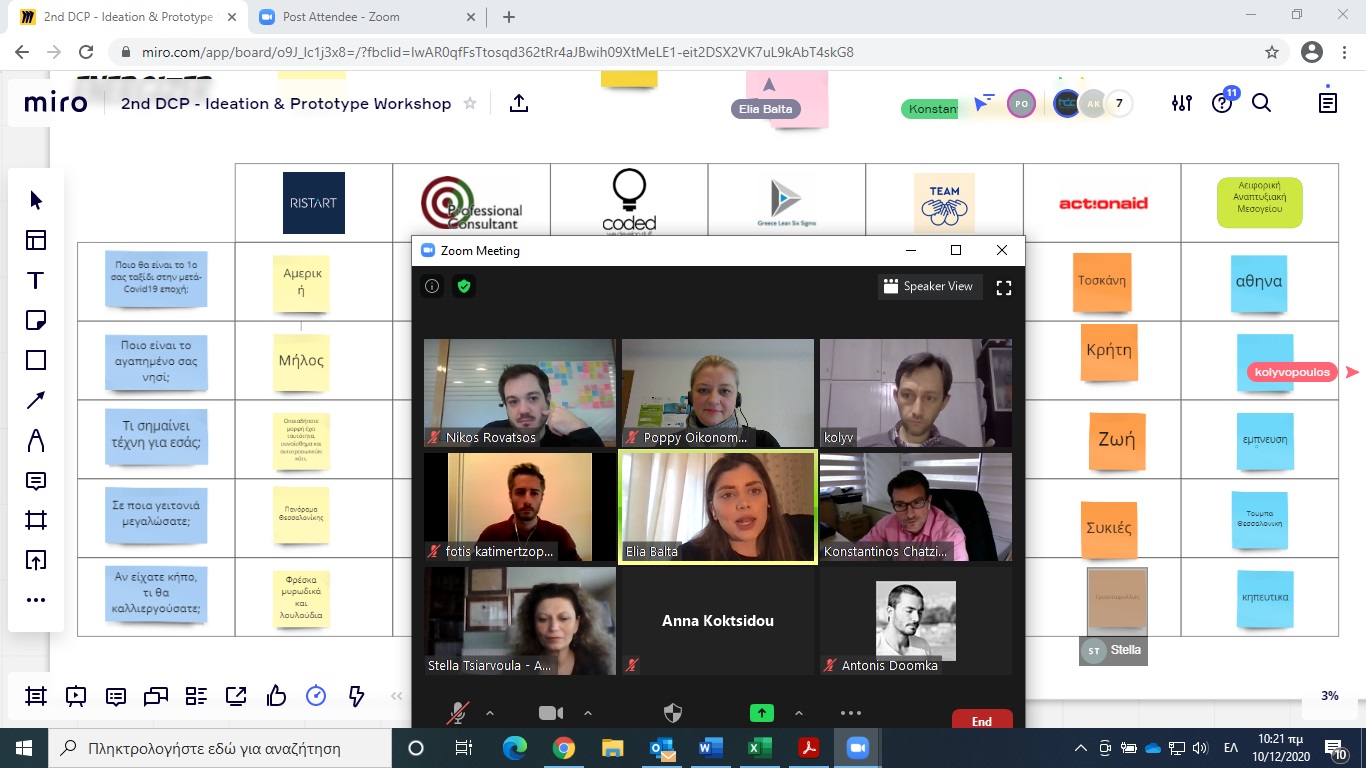The height and width of the screenshot is (768, 1366).
Task: Expand video options arrow beside camera
Action: 588,713
